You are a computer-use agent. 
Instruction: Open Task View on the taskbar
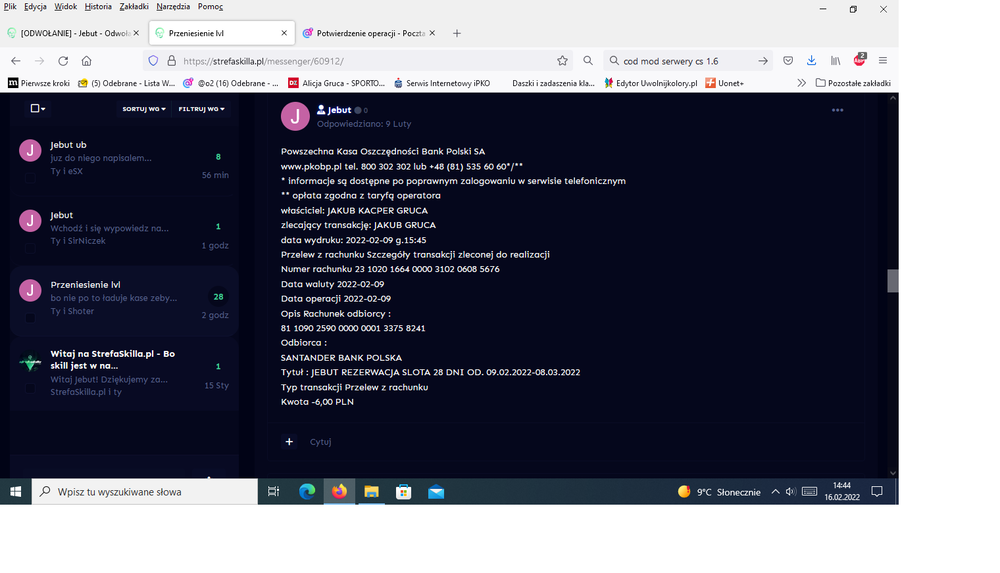pos(274,491)
